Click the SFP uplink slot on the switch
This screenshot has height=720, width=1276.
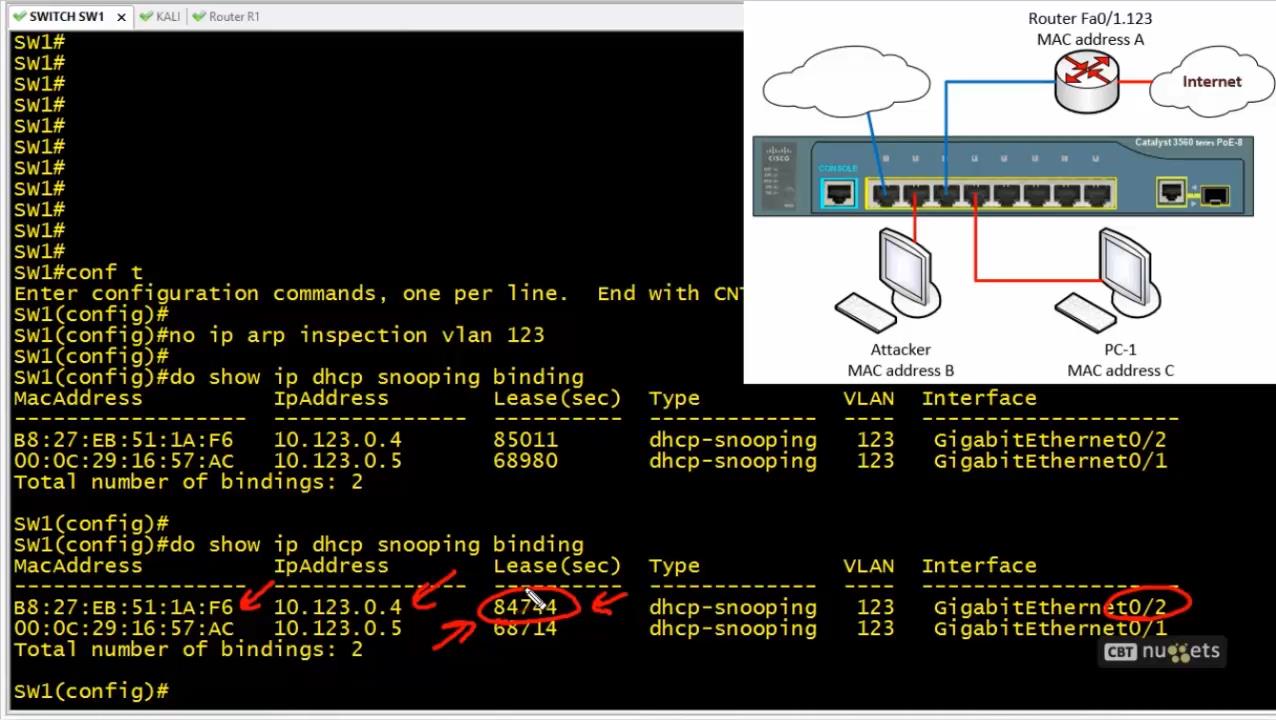click(x=1214, y=195)
